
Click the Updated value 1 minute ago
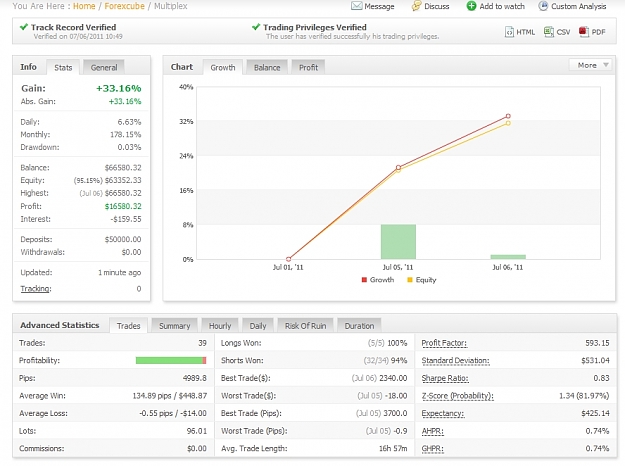(x=120, y=272)
